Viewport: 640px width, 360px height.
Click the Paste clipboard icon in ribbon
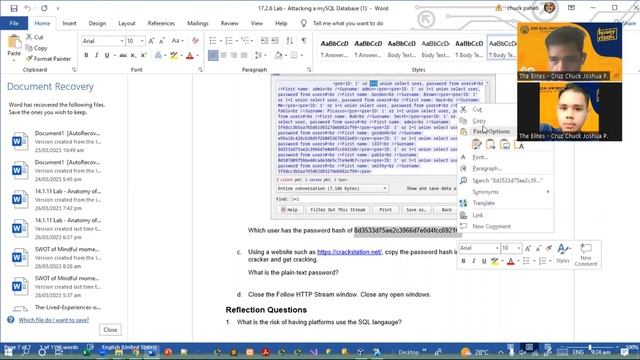coord(14,42)
